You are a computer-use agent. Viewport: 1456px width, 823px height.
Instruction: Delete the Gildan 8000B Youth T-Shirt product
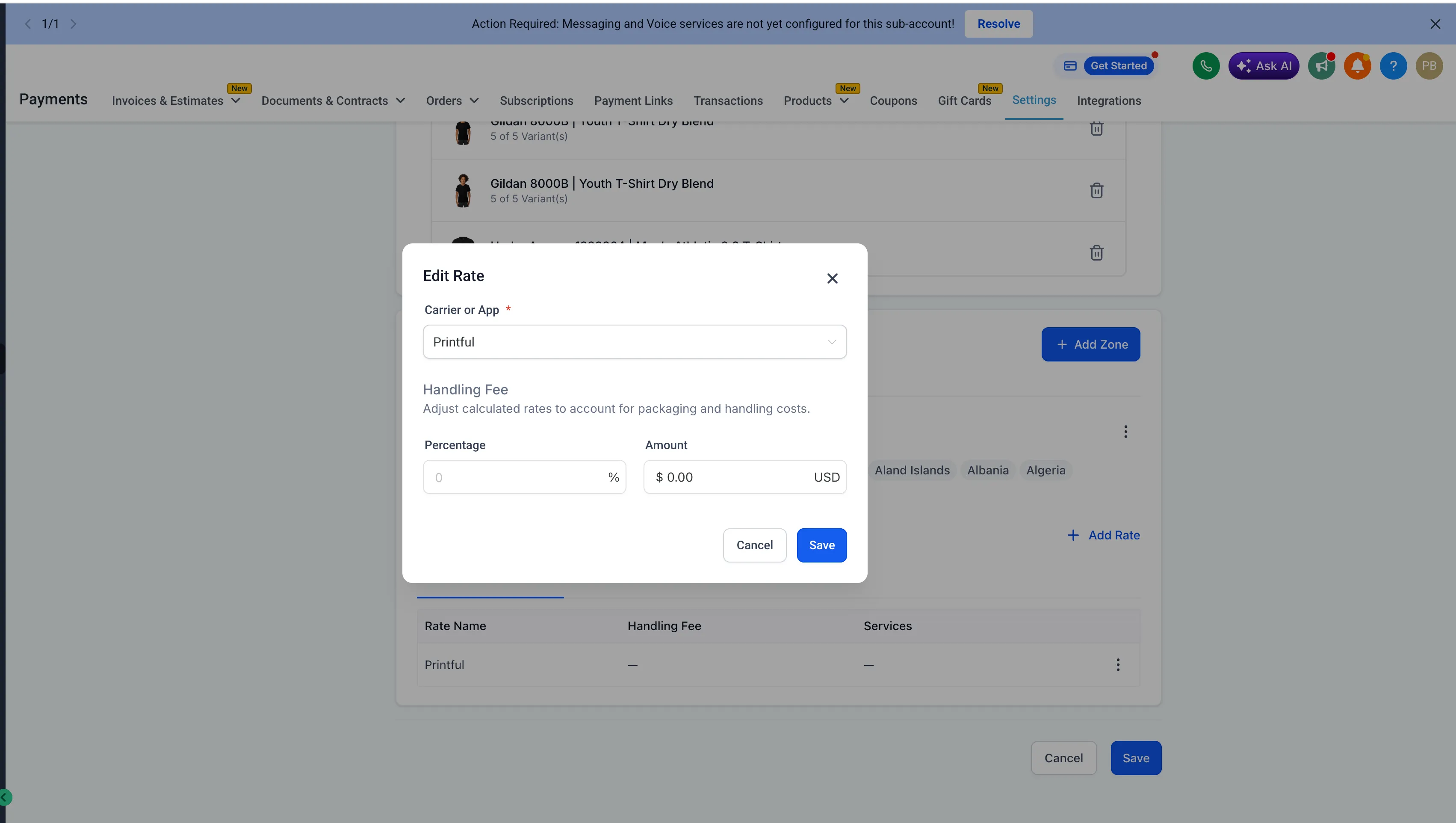tap(1096, 190)
